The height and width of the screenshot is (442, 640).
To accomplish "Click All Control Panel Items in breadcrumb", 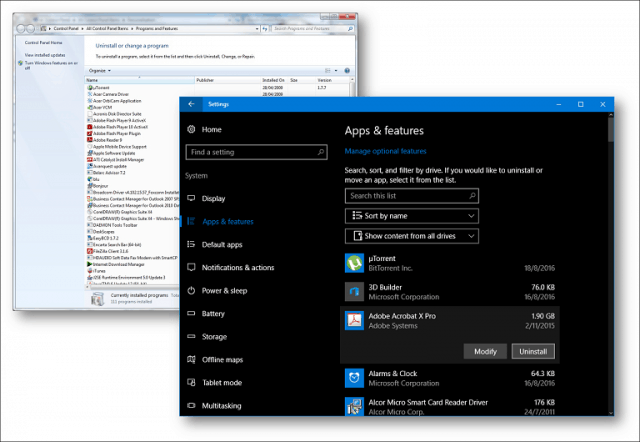I will tap(107, 29).
